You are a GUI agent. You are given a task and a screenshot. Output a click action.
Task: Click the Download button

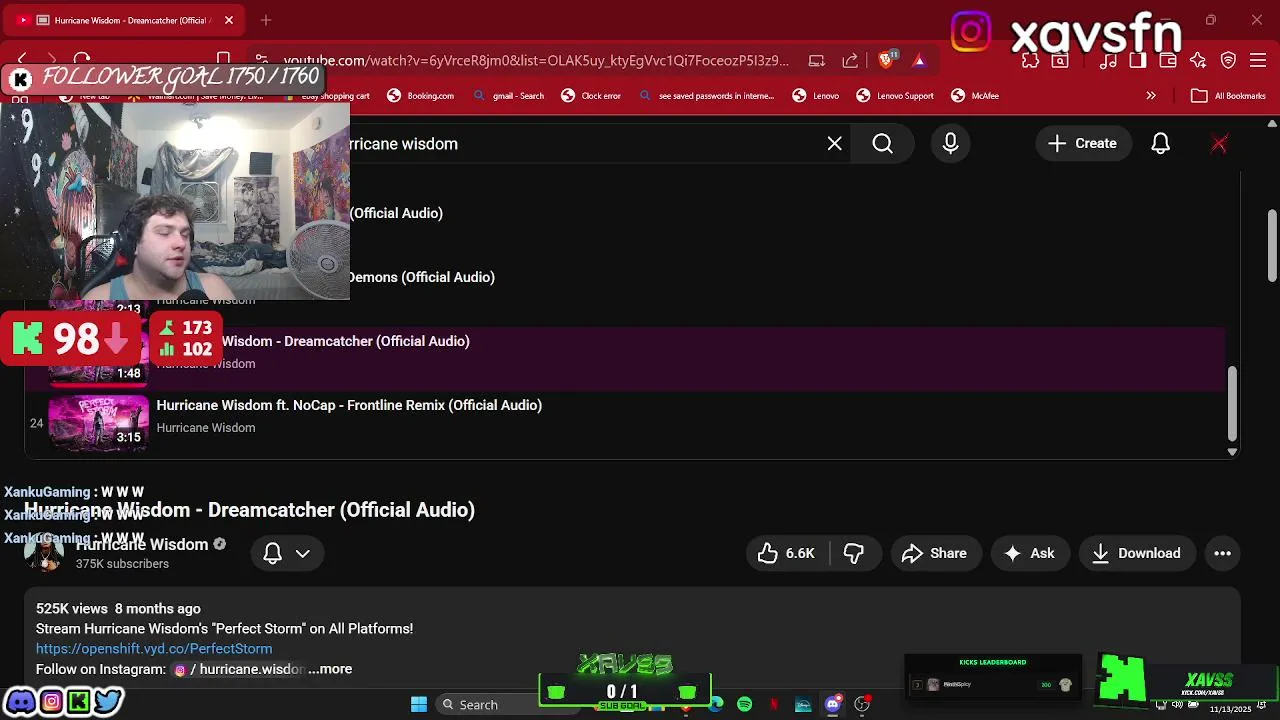click(1137, 553)
